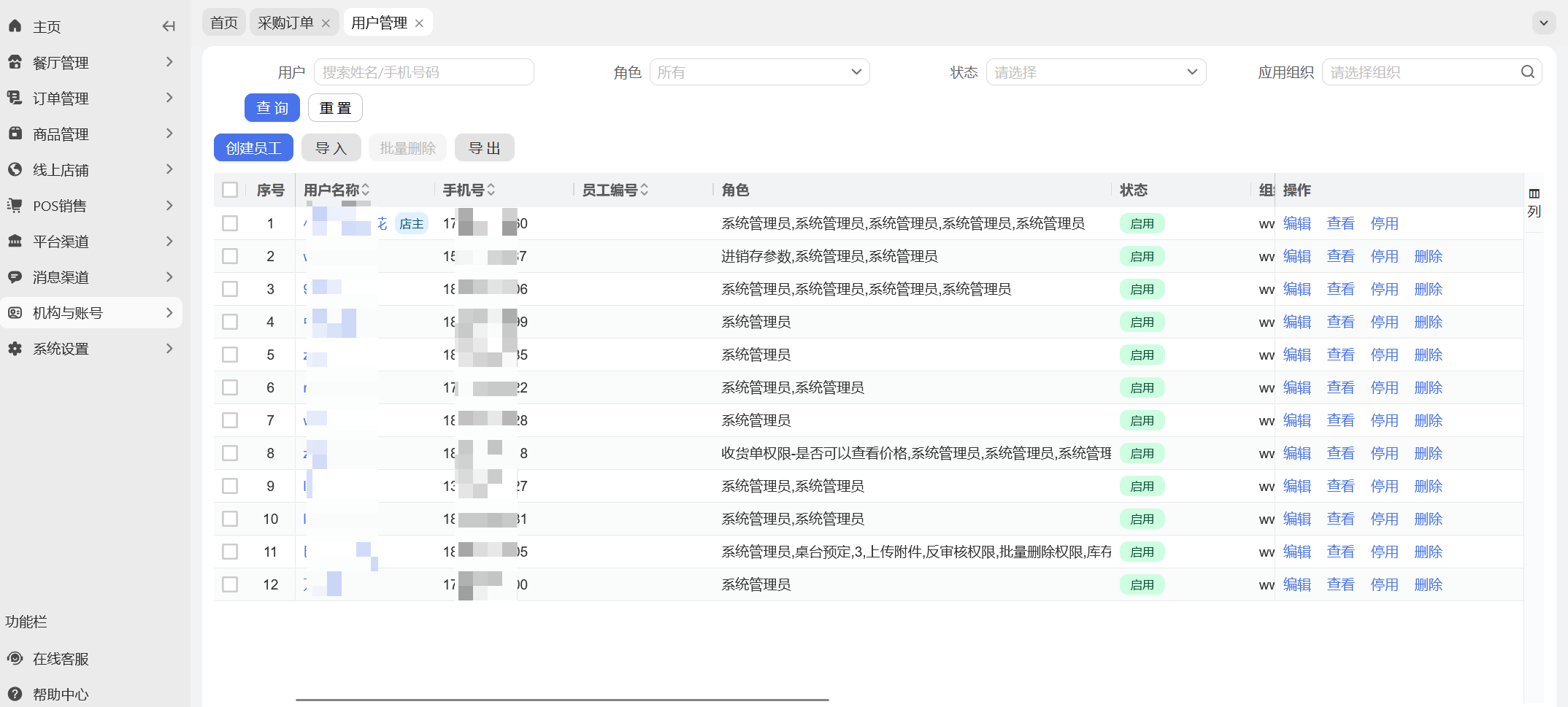Viewport: 1568px width, 707px height.
Task: Toggle the select-all checkbox in table header
Action: 230,190
